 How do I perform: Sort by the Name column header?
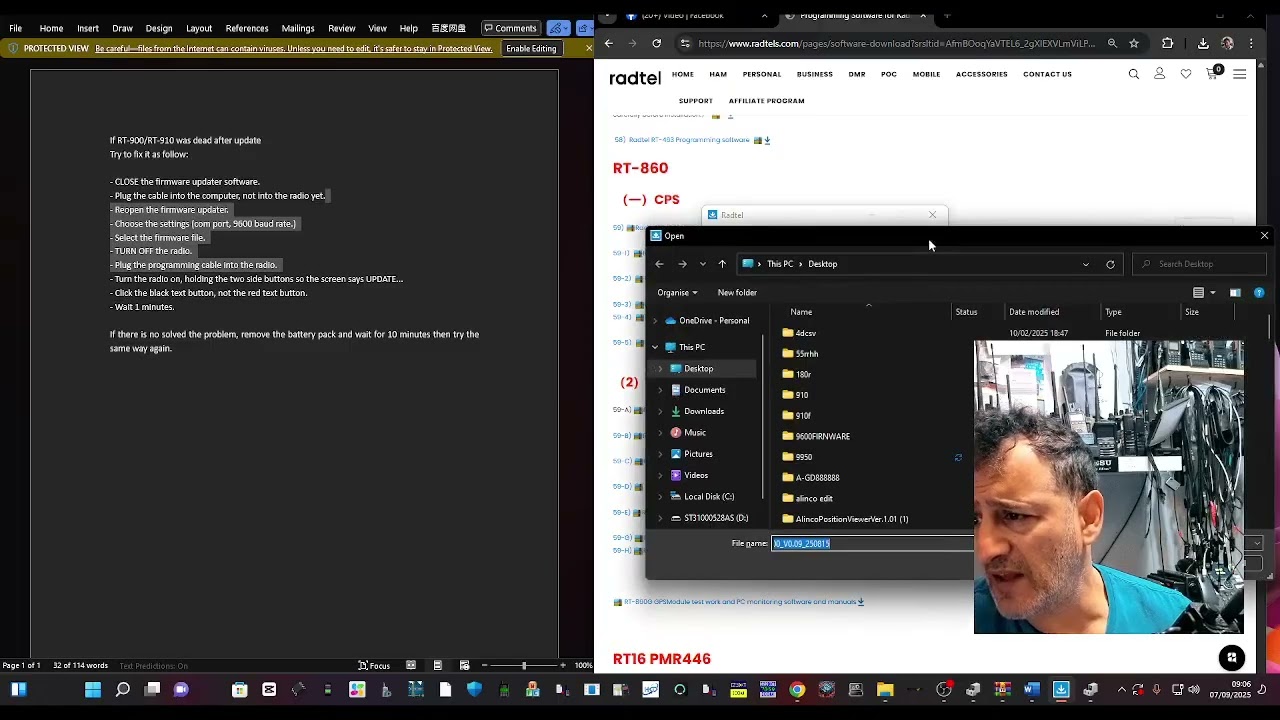tap(801, 312)
